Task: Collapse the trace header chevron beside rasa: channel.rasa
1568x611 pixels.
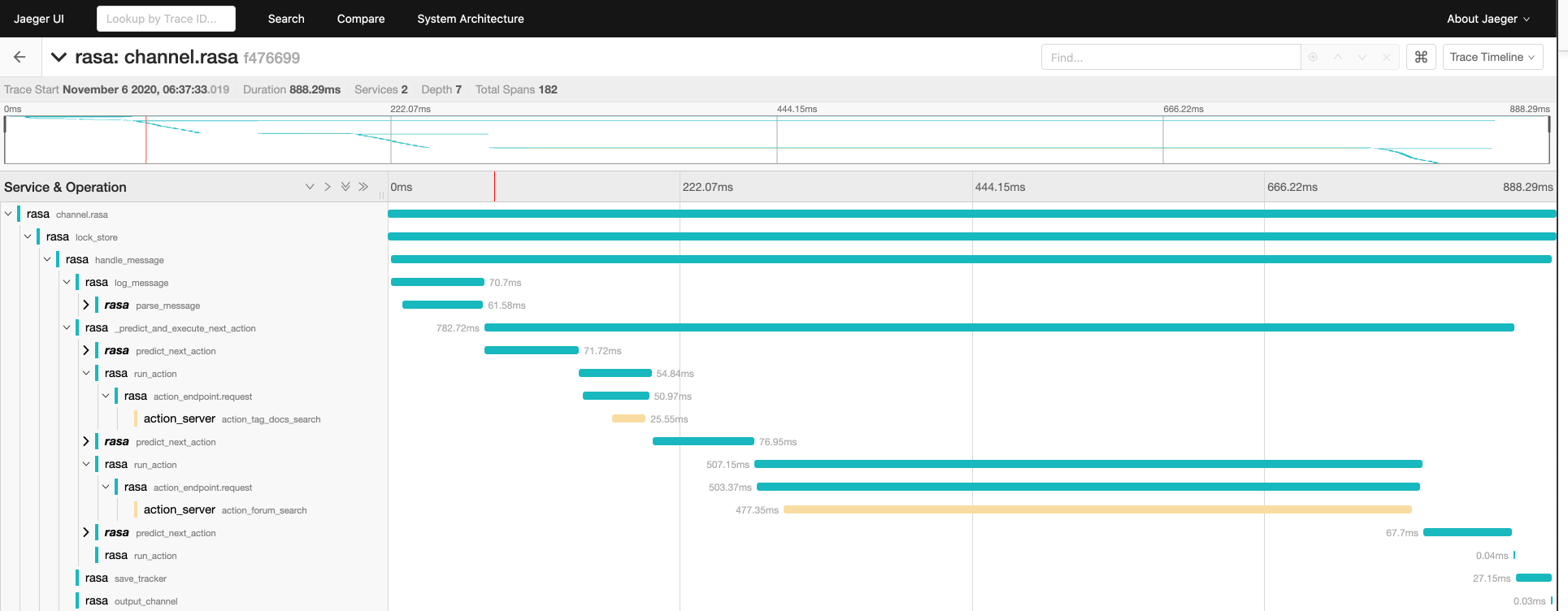Action: click(x=59, y=57)
